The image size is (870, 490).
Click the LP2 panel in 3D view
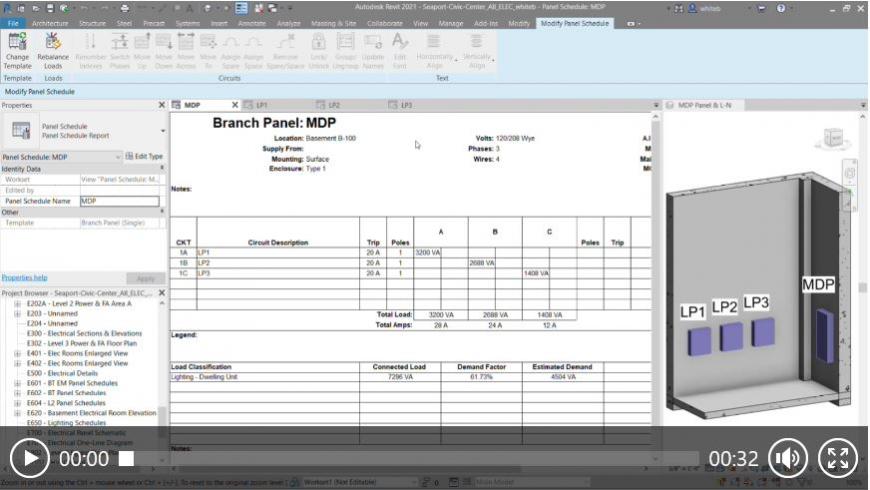click(731, 336)
